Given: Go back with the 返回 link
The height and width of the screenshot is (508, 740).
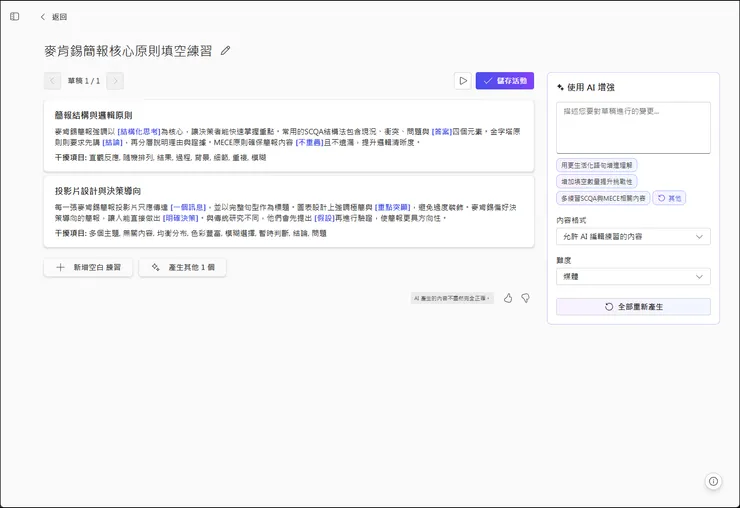Looking at the screenshot, I should (x=54, y=17).
